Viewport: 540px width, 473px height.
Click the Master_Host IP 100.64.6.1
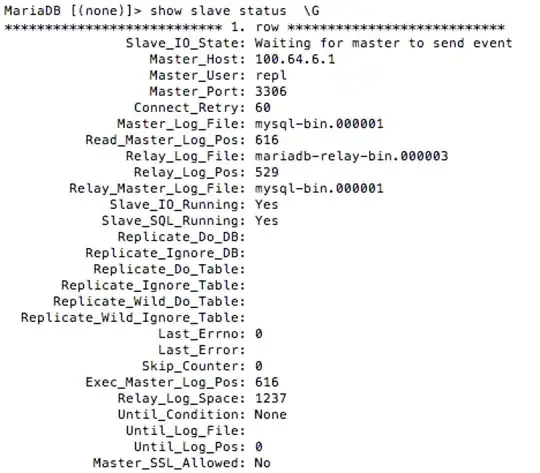295,59
